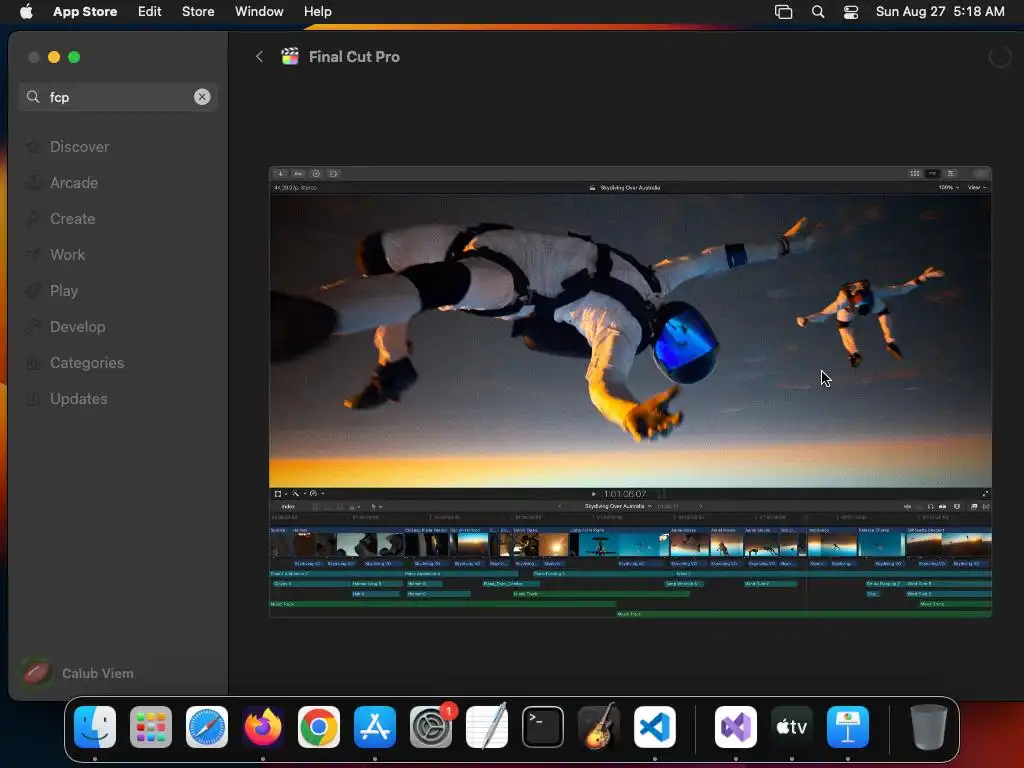Screen dimensions: 1024x768
Task: Launch Firefox from the Dock
Action: pyautogui.click(x=263, y=727)
